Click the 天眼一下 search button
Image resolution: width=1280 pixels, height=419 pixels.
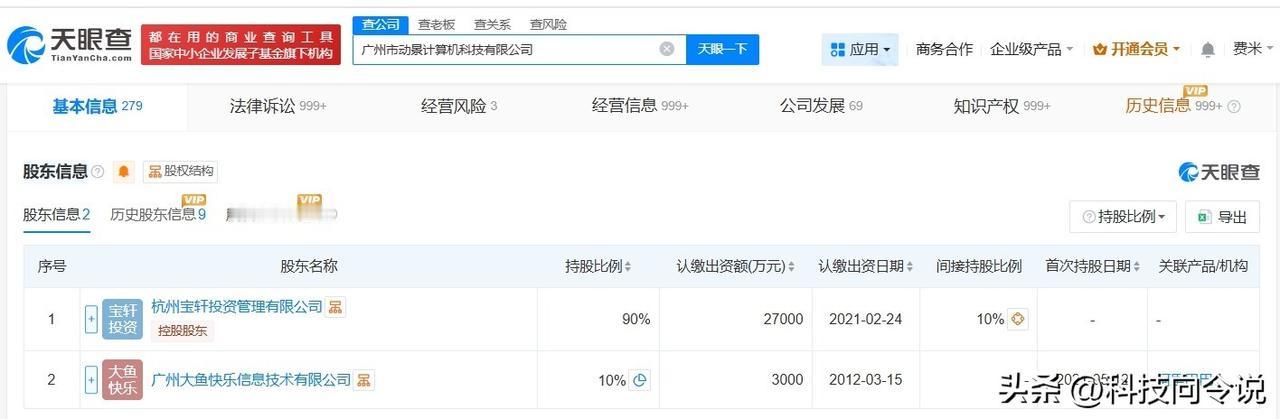(722, 49)
